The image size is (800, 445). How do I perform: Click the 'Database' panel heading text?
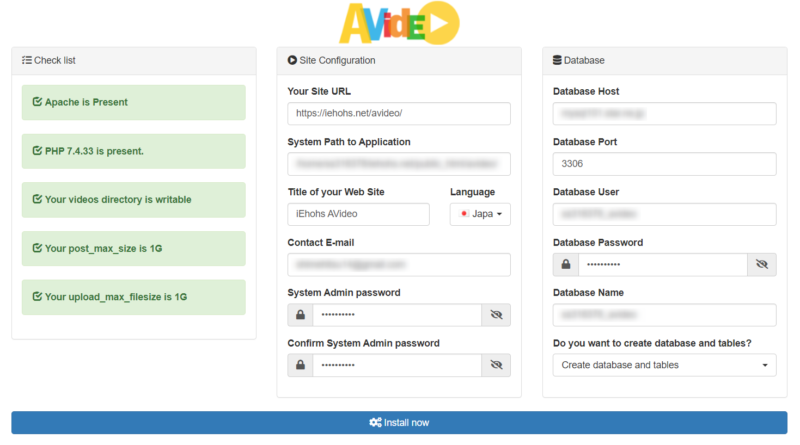(584, 60)
